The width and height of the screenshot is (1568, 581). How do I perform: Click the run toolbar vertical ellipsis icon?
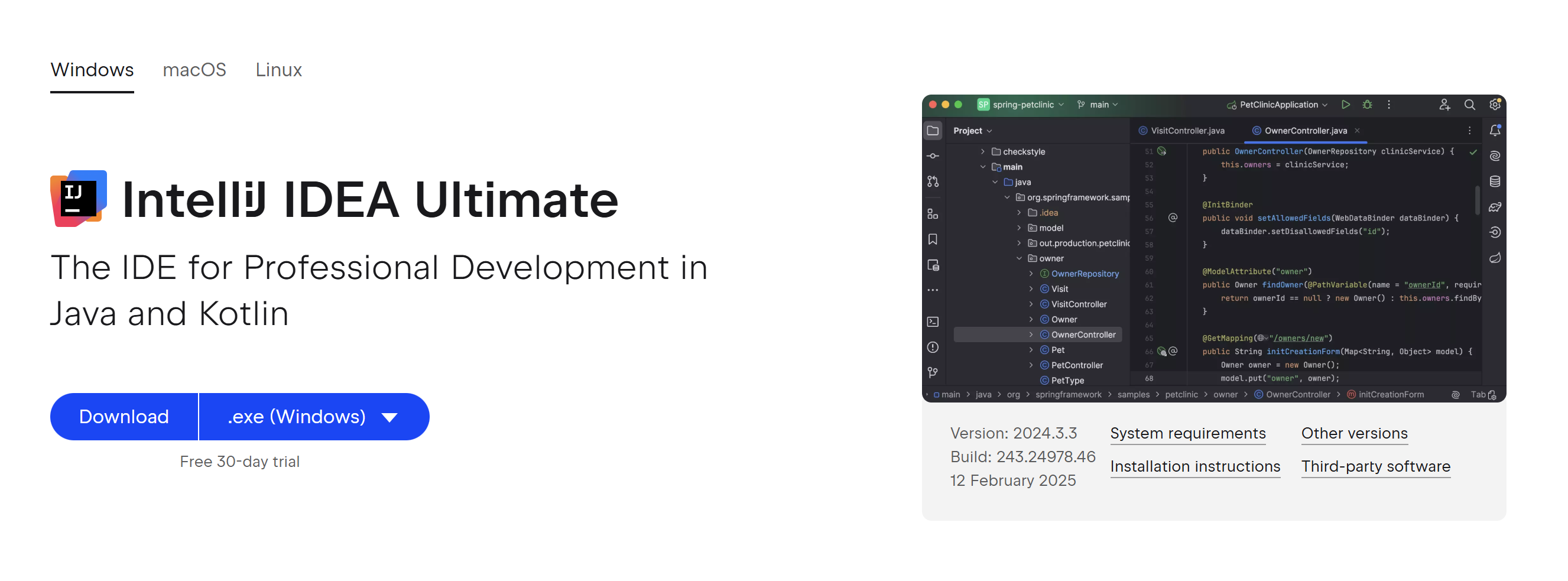[1389, 105]
